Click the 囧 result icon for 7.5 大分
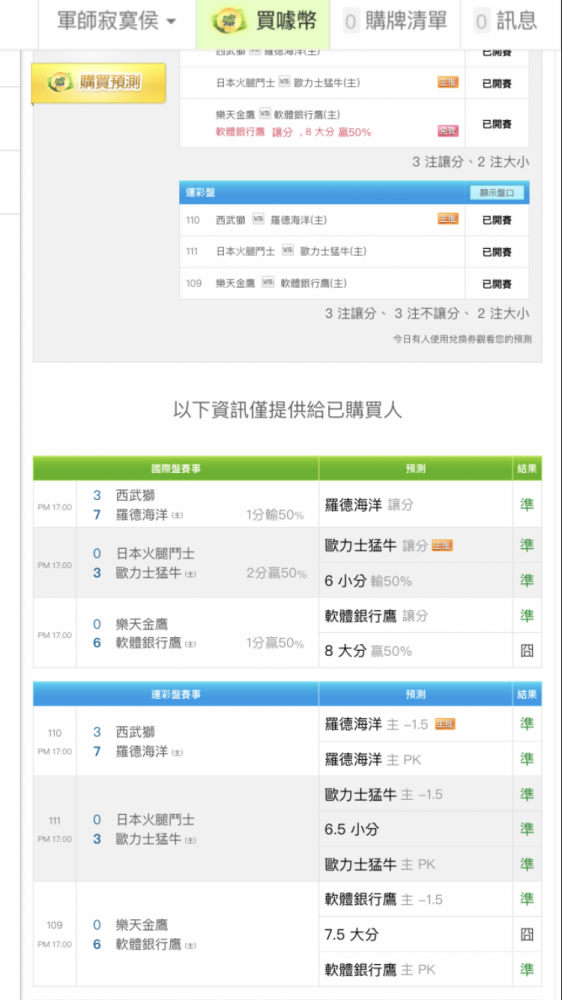Image resolution: width=562 pixels, height=1000 pixels. pyautogui.click(x=527, y=935)
